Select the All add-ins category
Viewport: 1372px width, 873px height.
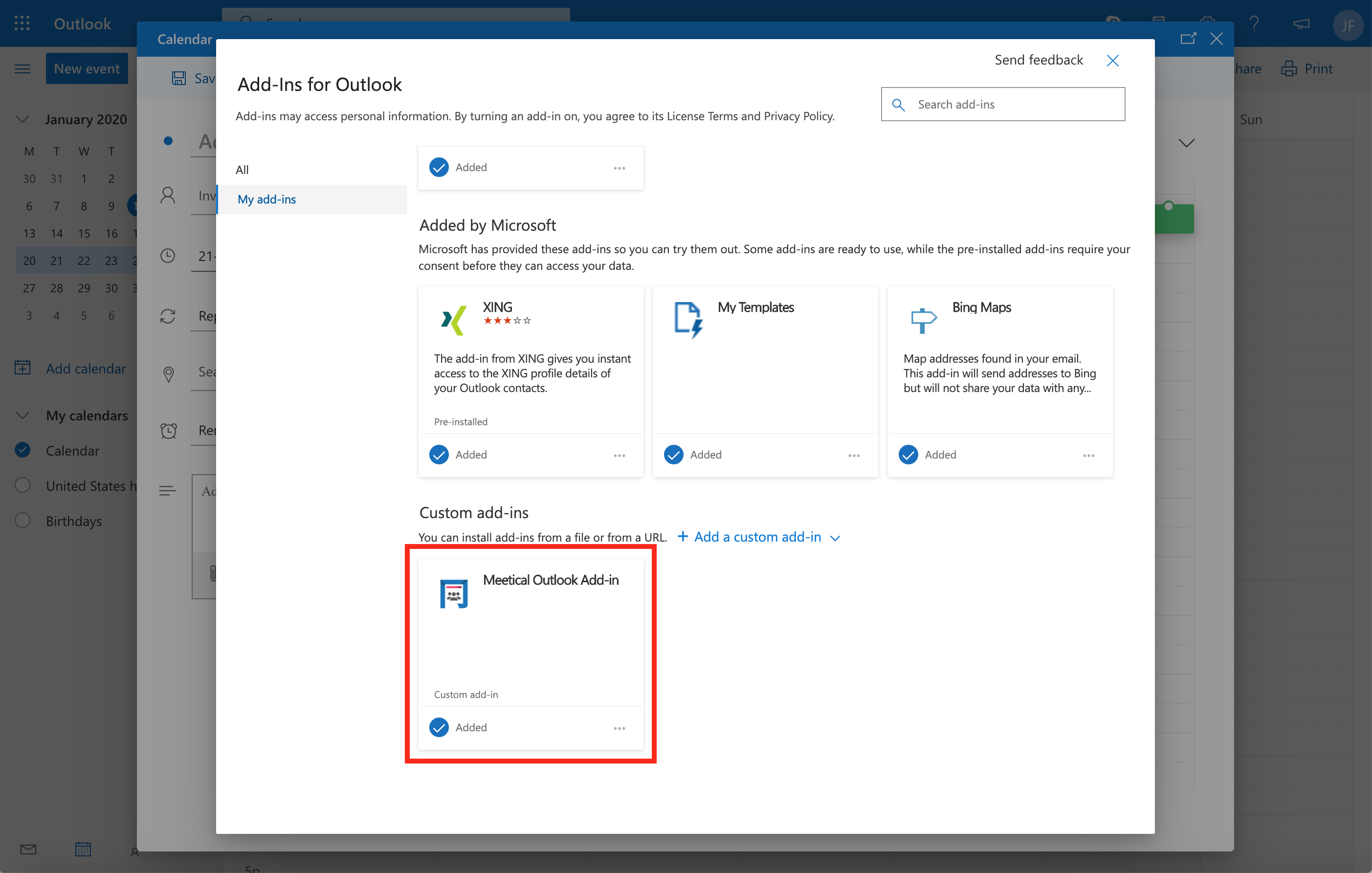pos(242,170)
